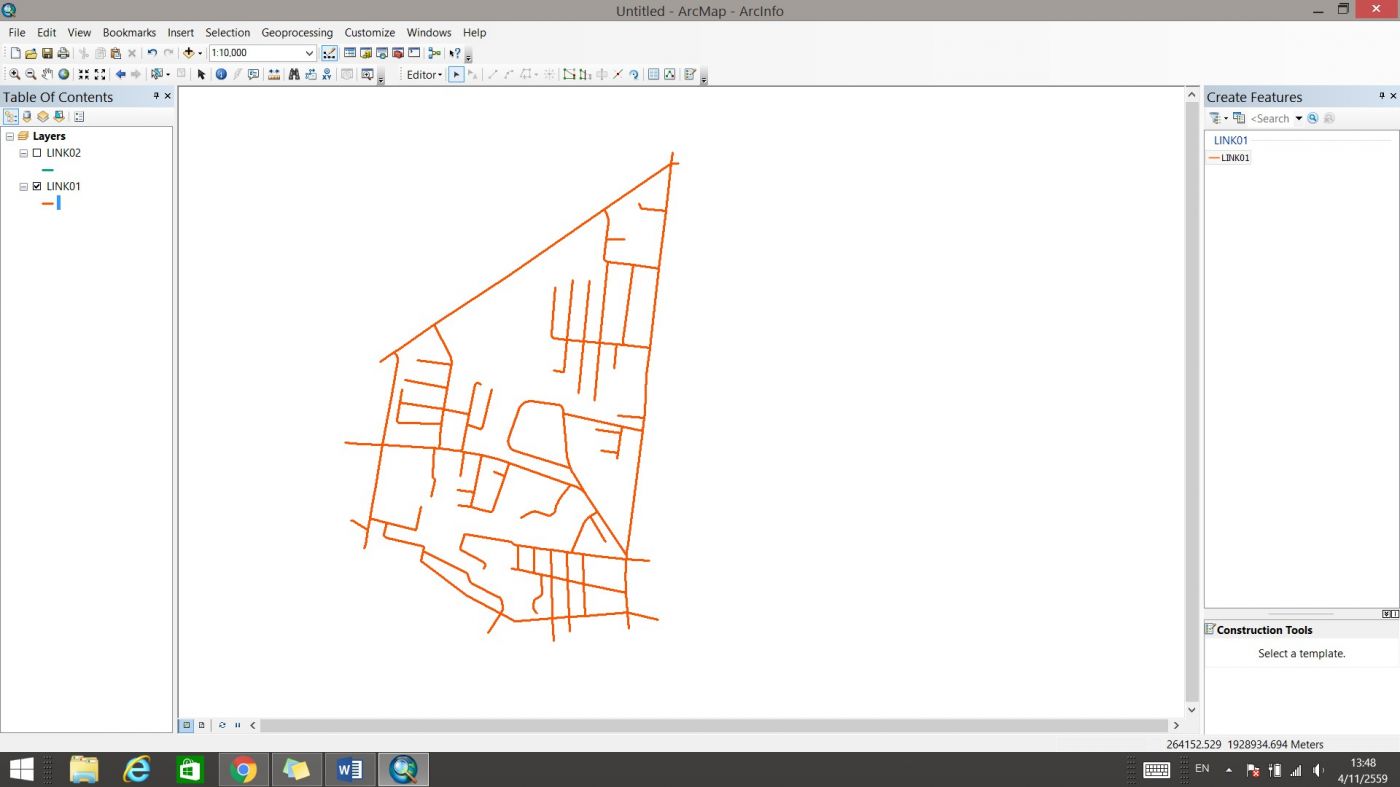The width and height of the screenshot is (1400, 787).
Task: Switch to layout view at map bottom
Action: click(202, 725)
